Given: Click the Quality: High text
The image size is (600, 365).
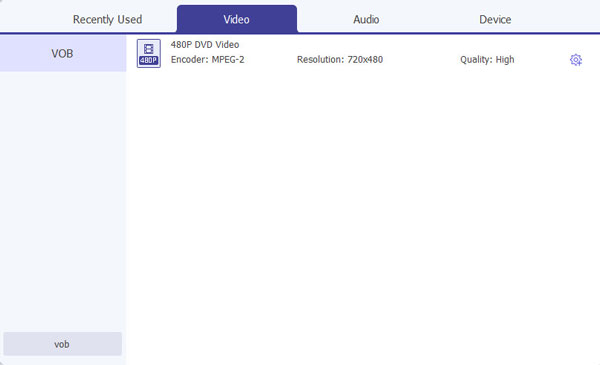Looking at the screenshot, I should click(487, 60).
